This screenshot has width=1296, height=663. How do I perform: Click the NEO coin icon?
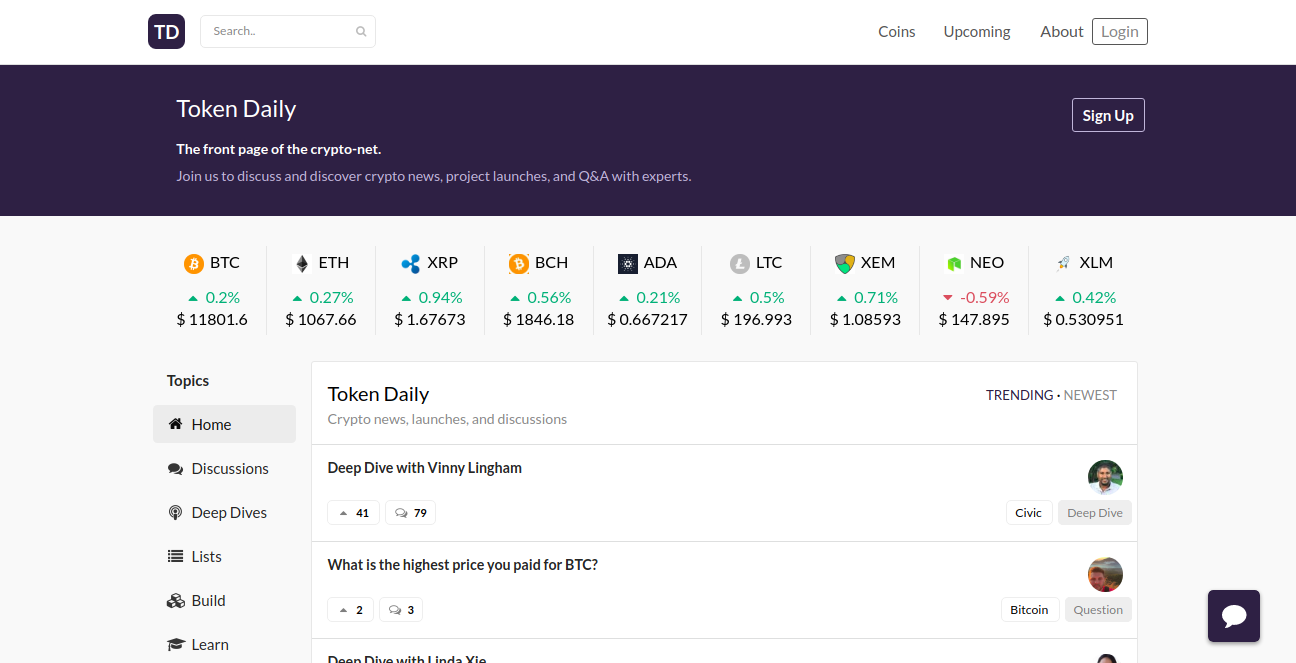click(x=954, y=263)
